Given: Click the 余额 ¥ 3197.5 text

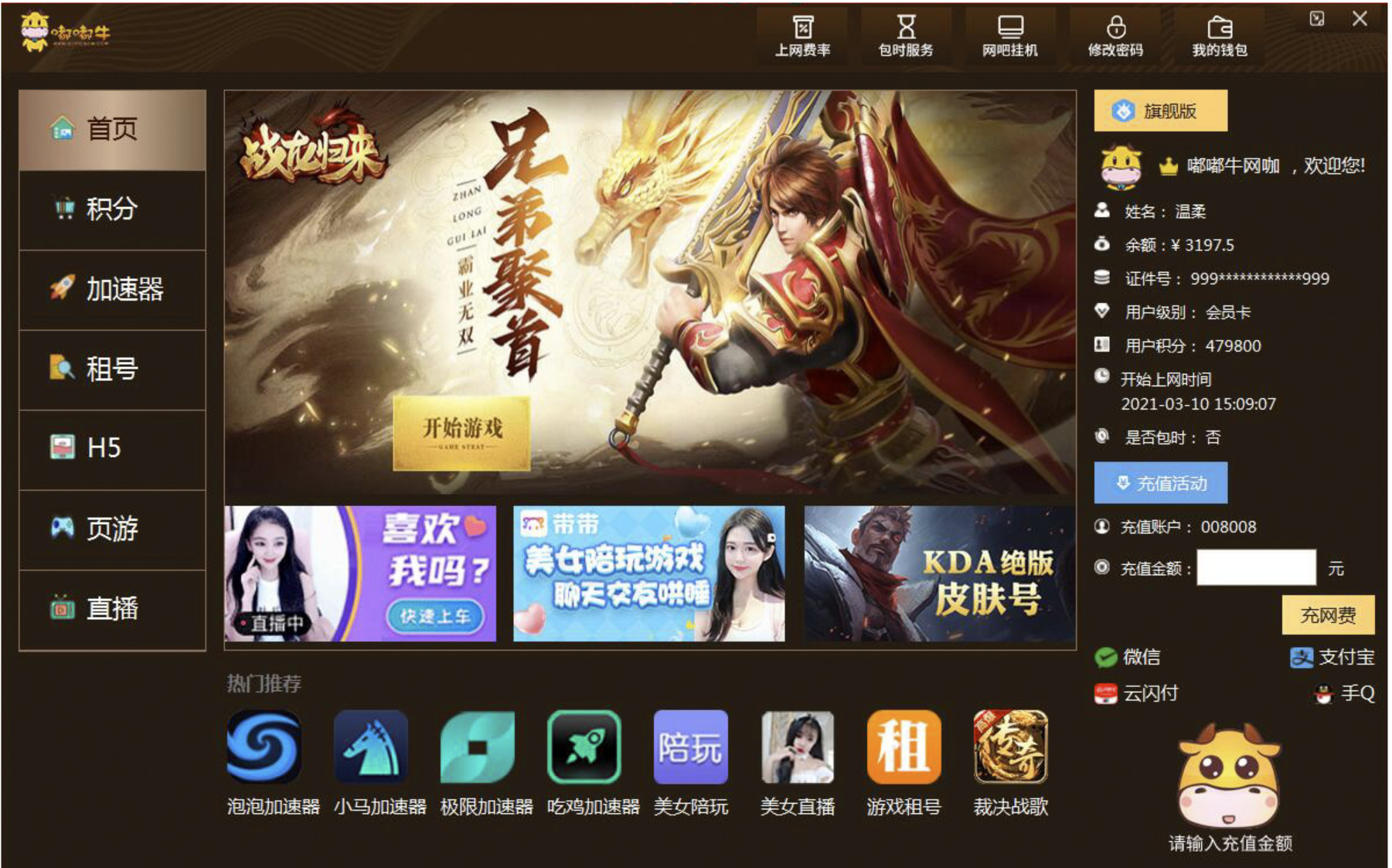Looking at the screenshot, I should pos(1179,246).
